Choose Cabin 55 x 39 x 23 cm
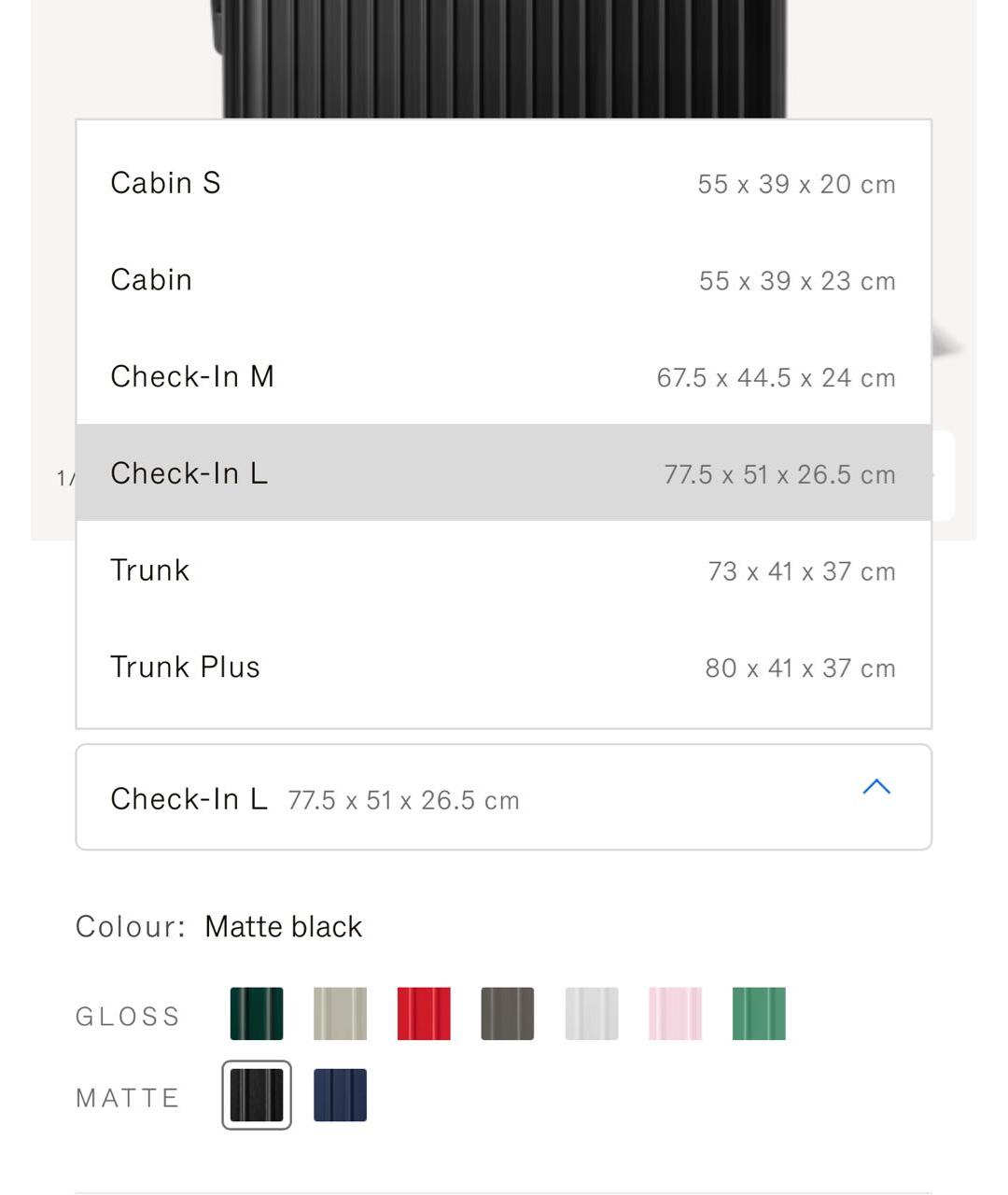The width and height of the screenshot is (1008, 1195). (503, 280)
